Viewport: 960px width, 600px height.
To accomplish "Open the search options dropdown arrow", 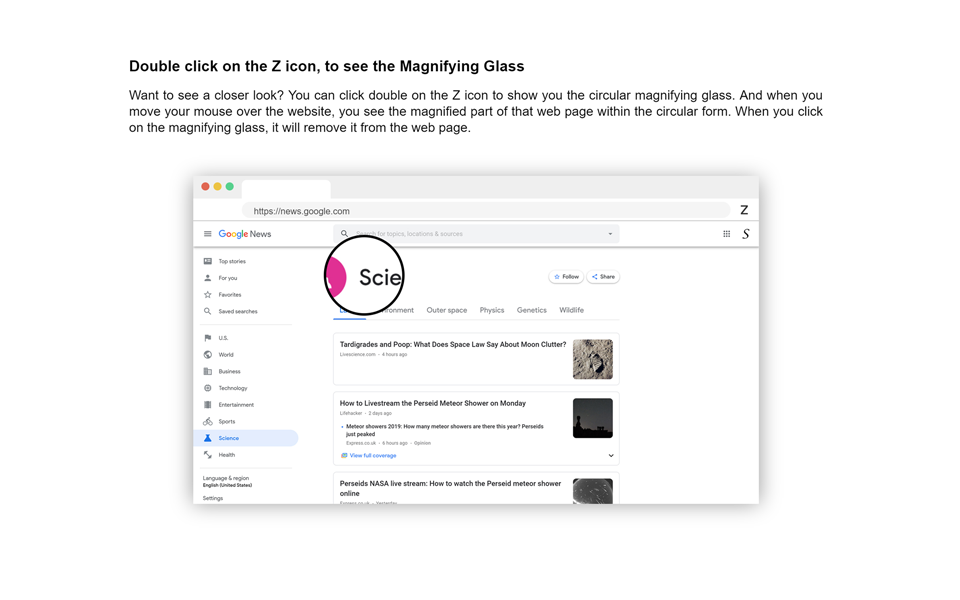I will point(610,234).
